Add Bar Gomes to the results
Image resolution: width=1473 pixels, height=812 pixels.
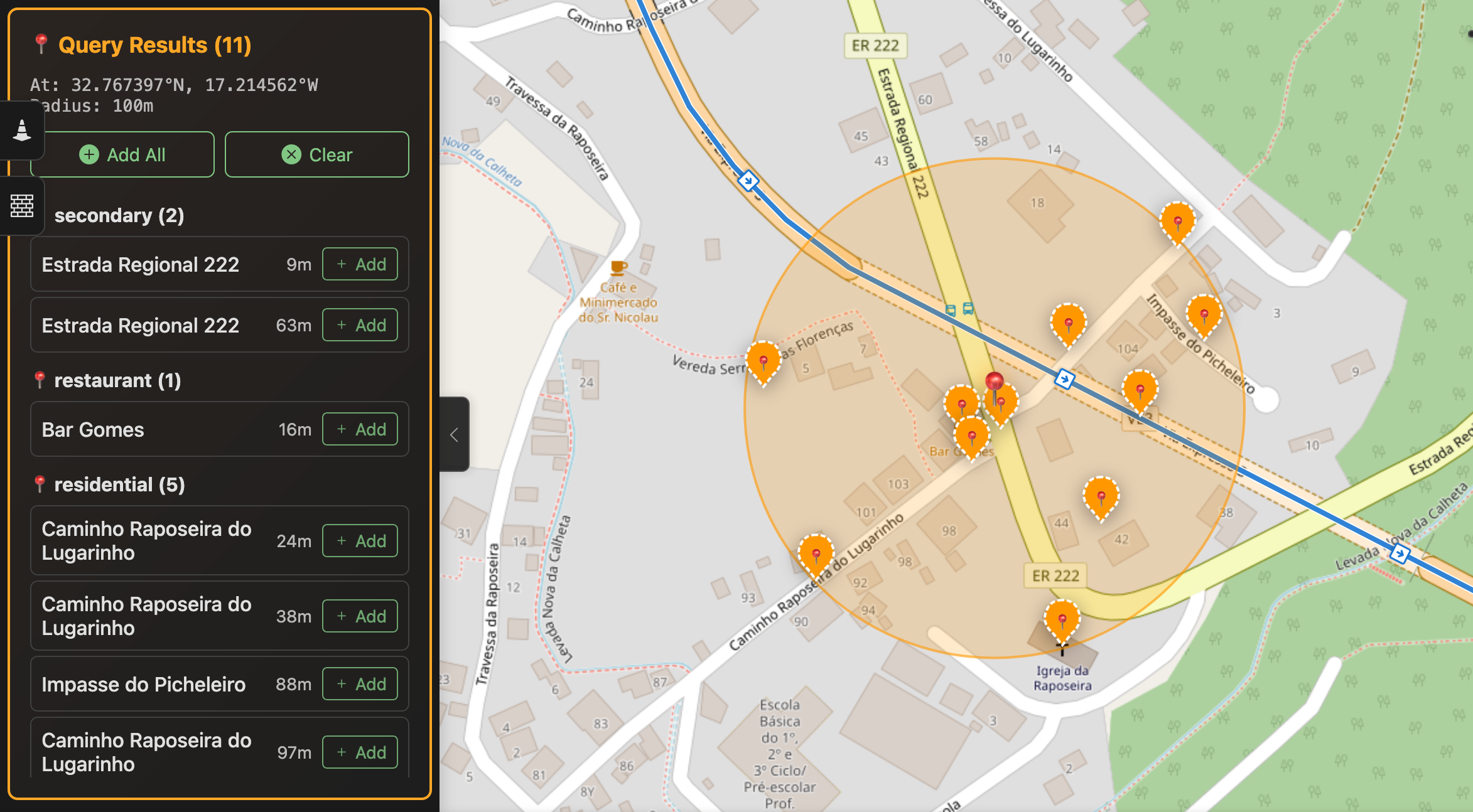(x=360, y=429)
